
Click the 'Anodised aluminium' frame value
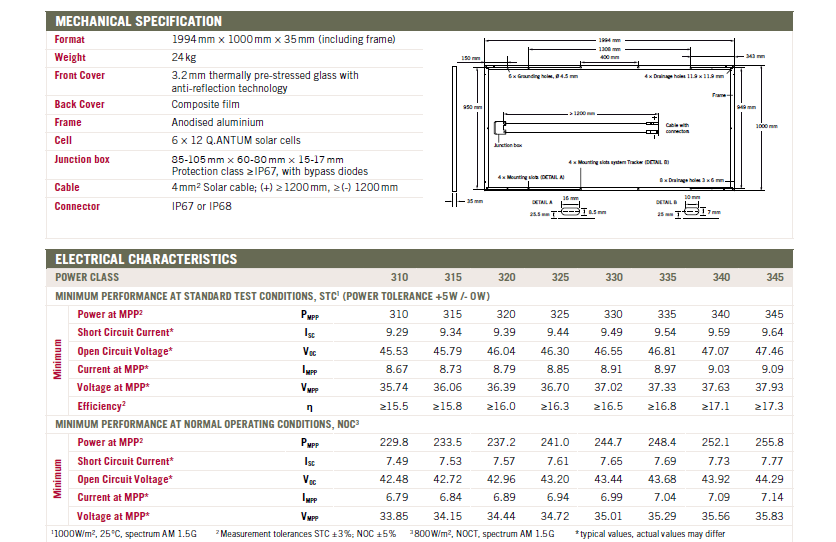coord(218,123)
